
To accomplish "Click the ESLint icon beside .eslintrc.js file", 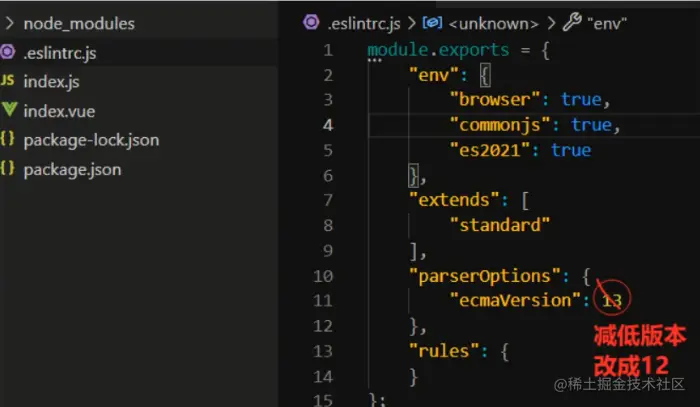I will pos(8,52).
